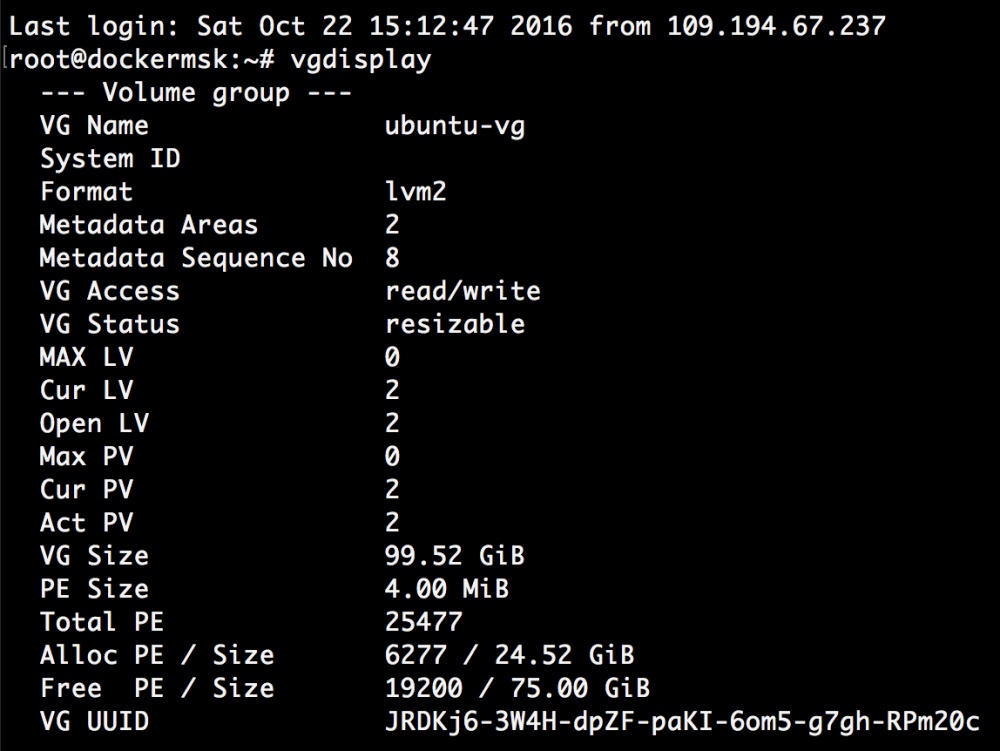Click the IP address 109.194.67.237

776,26
